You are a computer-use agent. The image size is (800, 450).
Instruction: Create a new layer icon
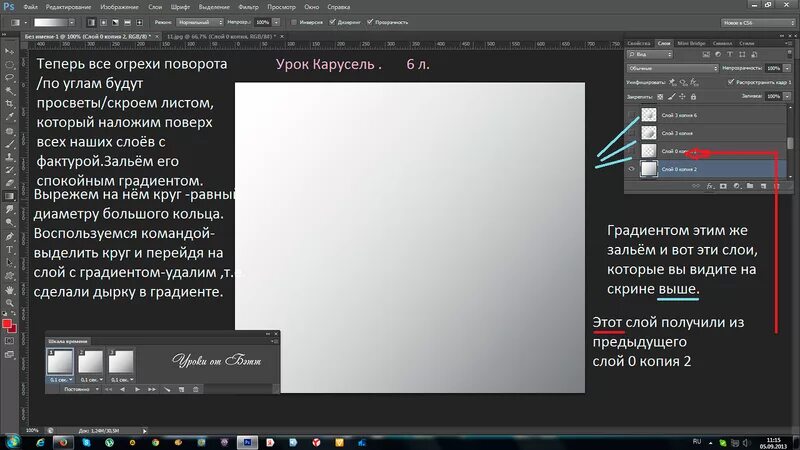click(763, 186)
